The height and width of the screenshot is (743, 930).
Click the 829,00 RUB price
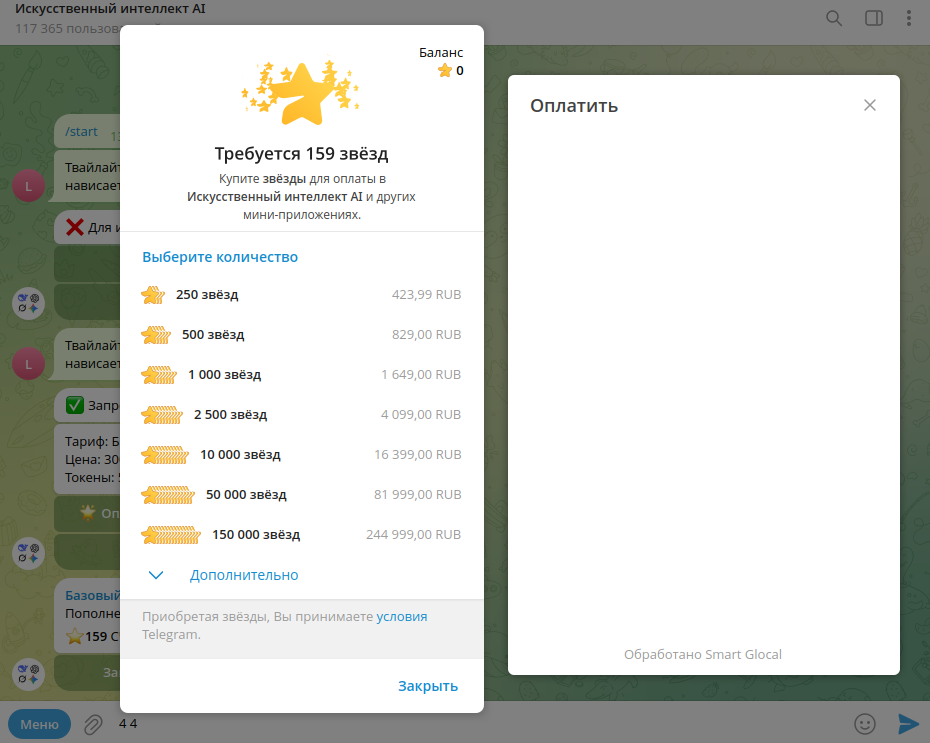click(x=426, y=334)
